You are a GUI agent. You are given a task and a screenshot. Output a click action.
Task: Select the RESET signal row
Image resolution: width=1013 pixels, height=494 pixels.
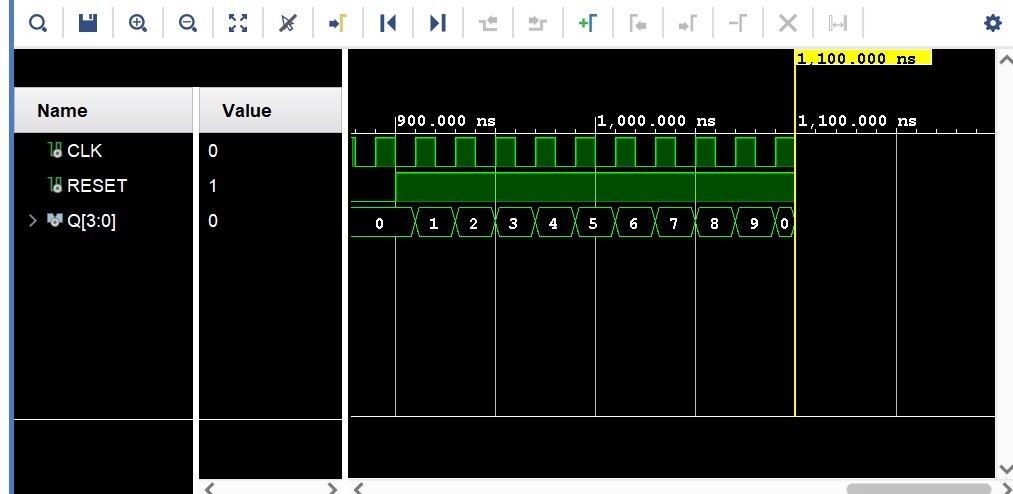point(96,186)
